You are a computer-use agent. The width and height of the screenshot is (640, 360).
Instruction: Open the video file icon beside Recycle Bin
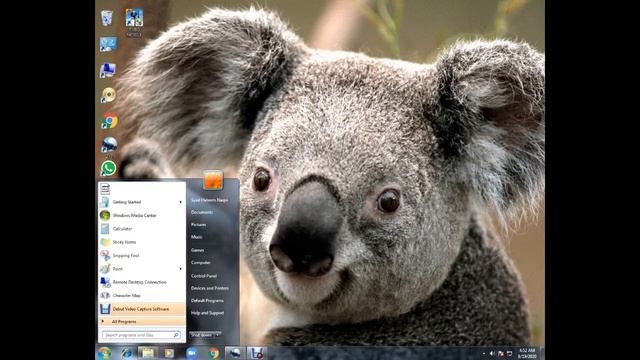134,18
